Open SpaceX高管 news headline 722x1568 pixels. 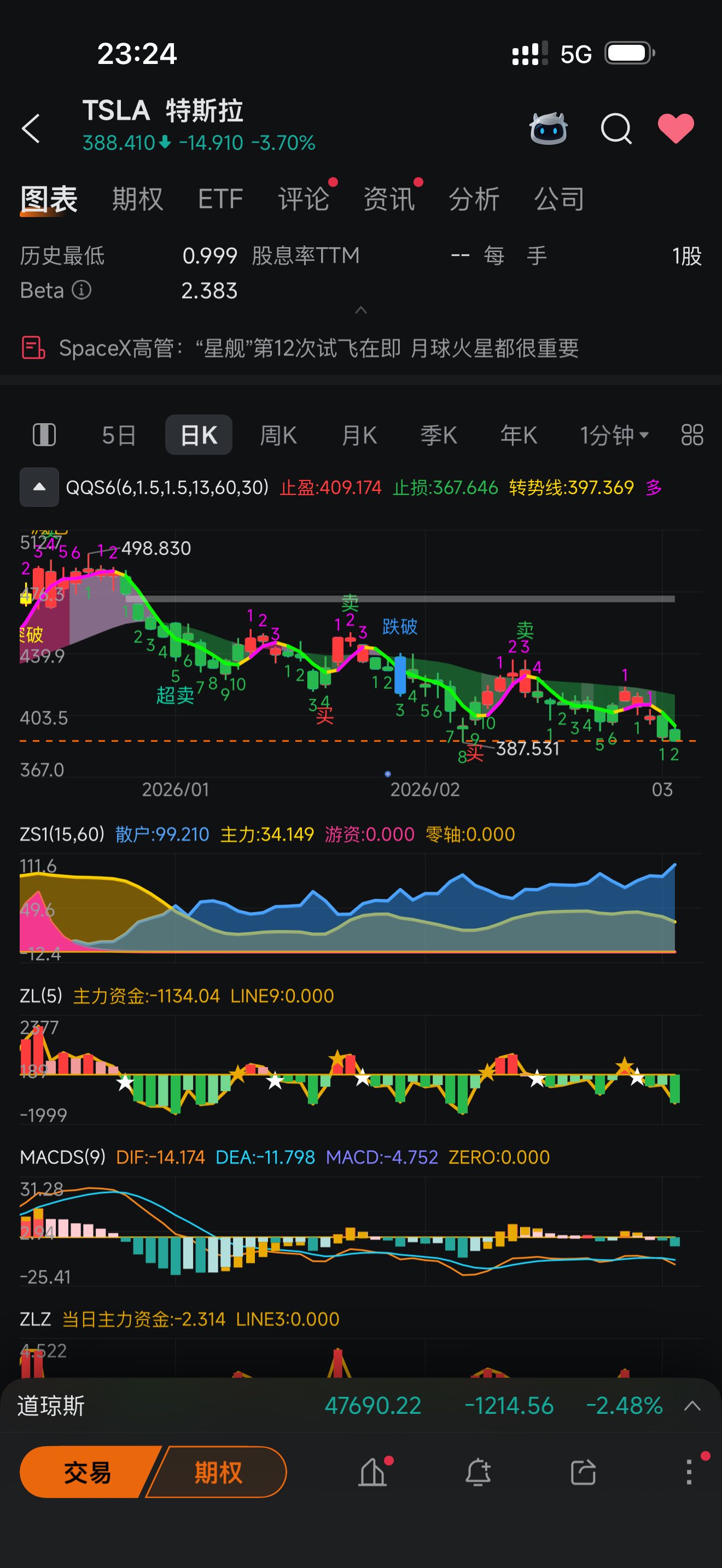click(319, 348)
